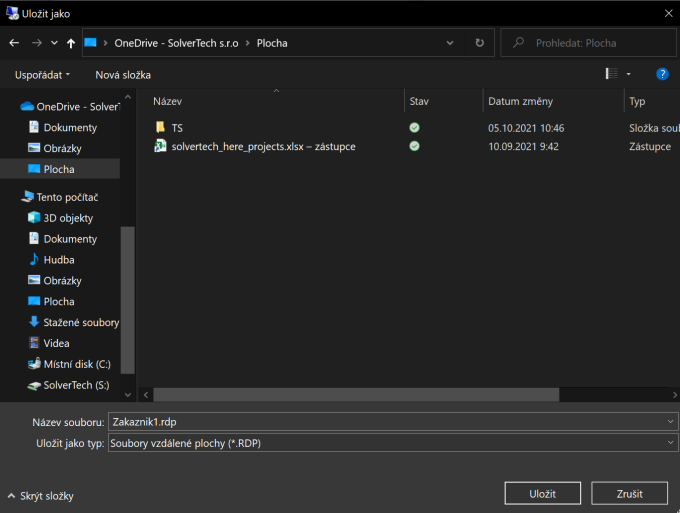Open Uložit jako typ combo box
The height and width of the screenshot is (513, 680).
point(393,443)
